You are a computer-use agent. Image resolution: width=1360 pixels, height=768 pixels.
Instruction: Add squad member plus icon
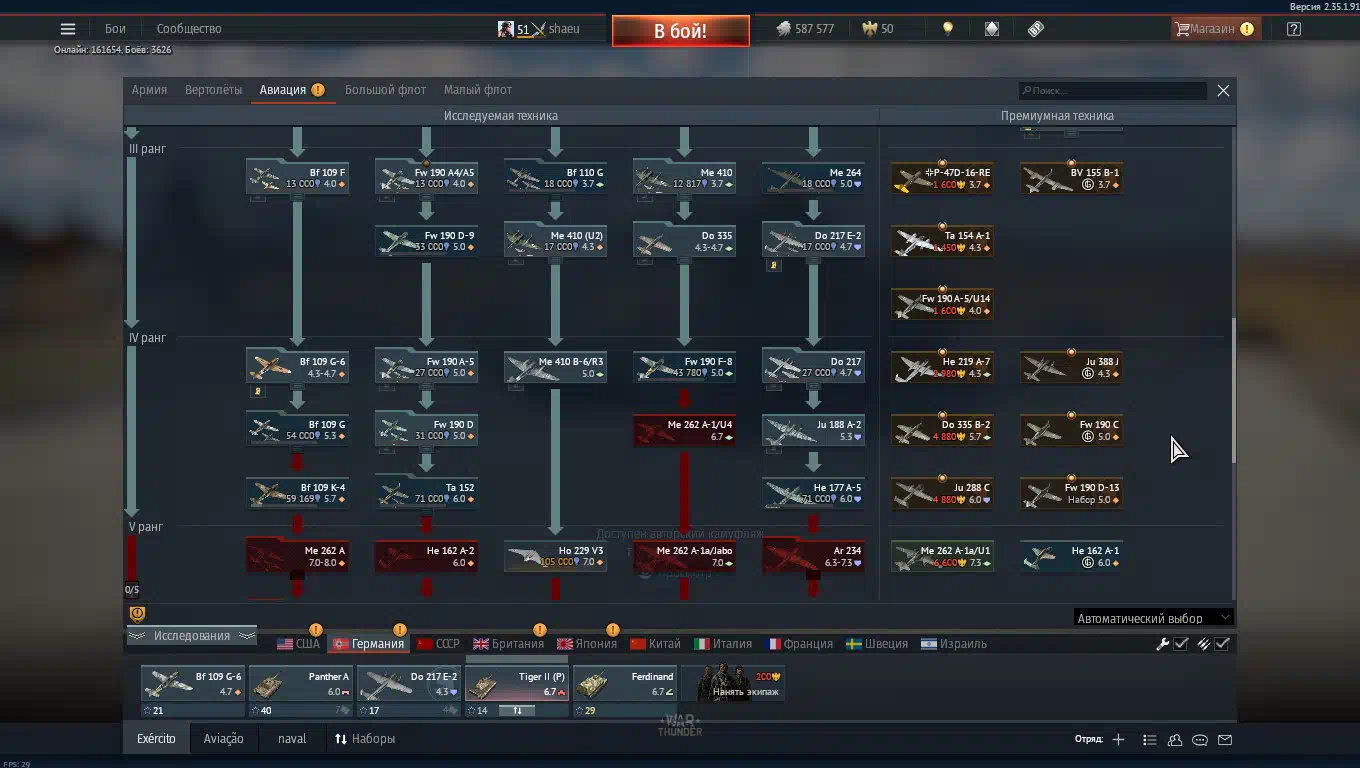coord(1118,740)
